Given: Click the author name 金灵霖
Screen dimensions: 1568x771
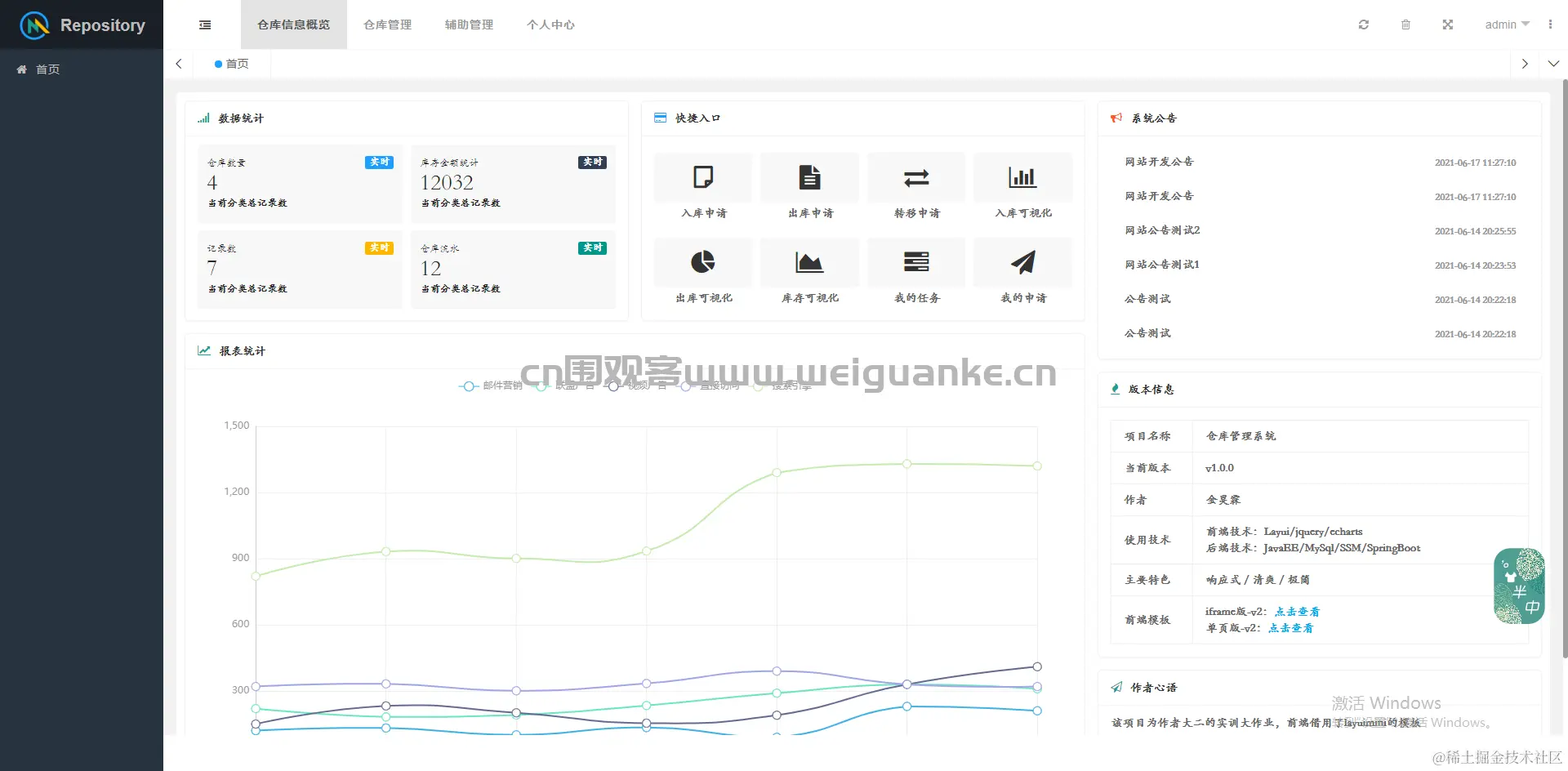Looking at the screenshot, I should point(1223,500).
